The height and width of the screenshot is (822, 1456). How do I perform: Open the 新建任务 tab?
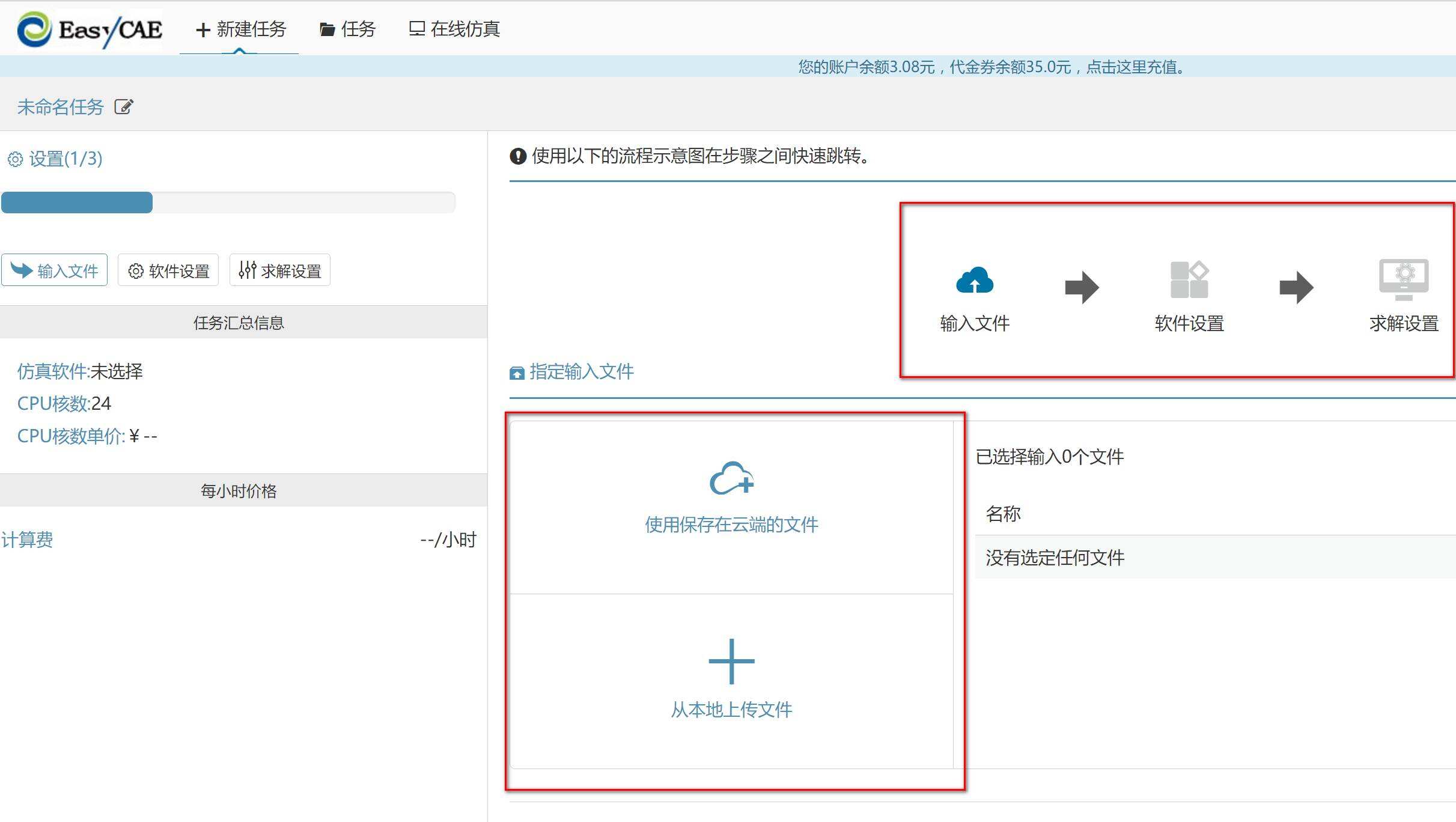coord(241,29)
